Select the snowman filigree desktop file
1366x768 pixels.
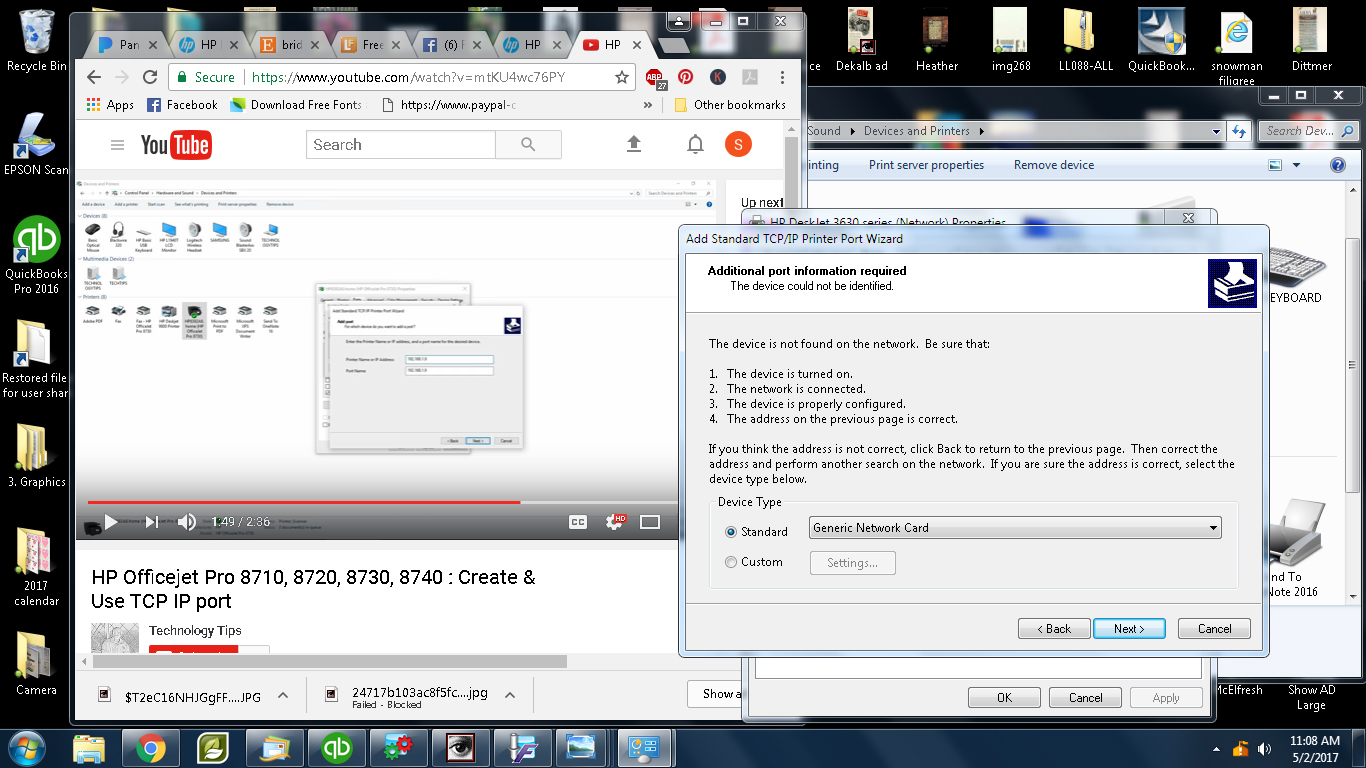1237,48
